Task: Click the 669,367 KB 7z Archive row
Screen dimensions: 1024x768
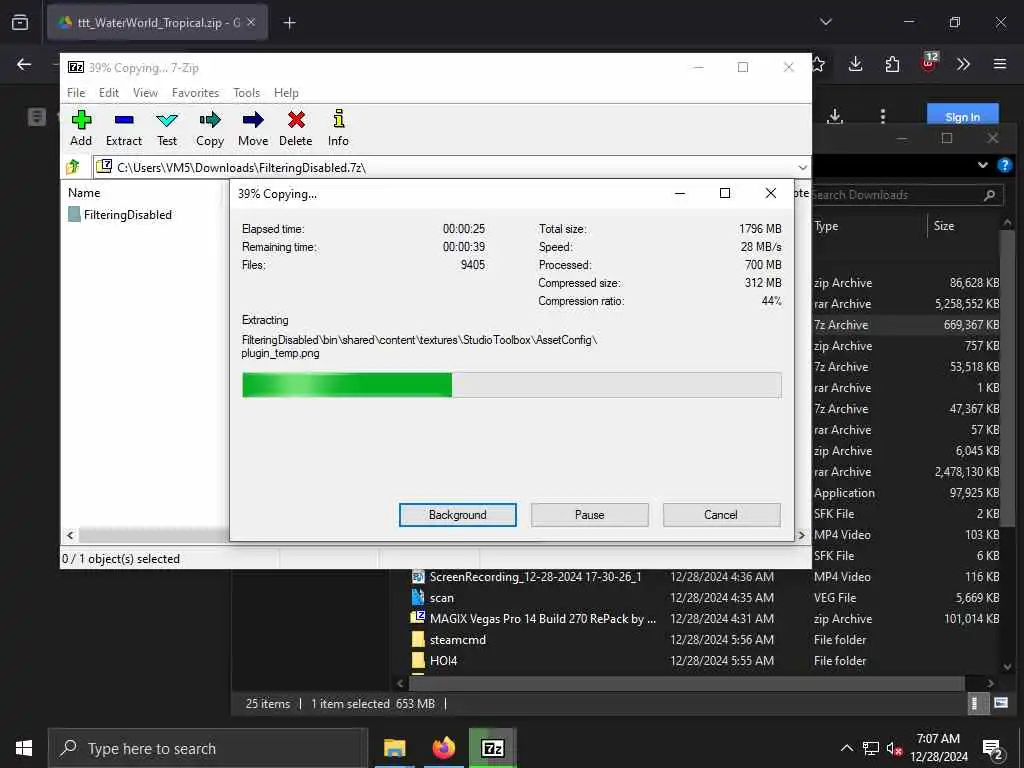Action: [906, 325]
